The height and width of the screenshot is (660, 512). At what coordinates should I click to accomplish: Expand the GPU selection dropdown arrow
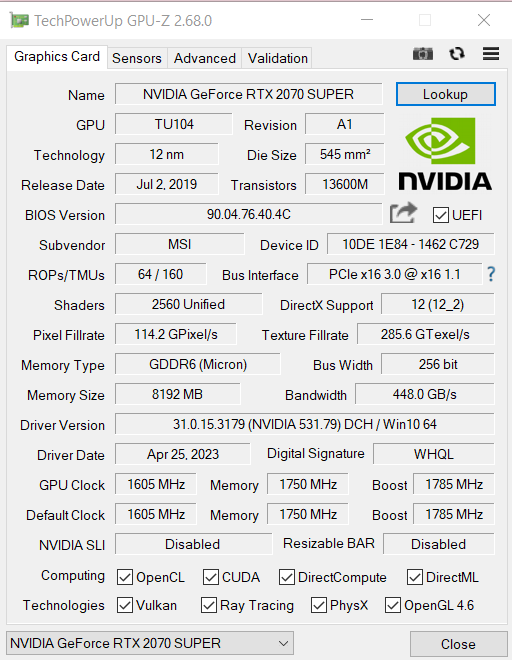283,644
